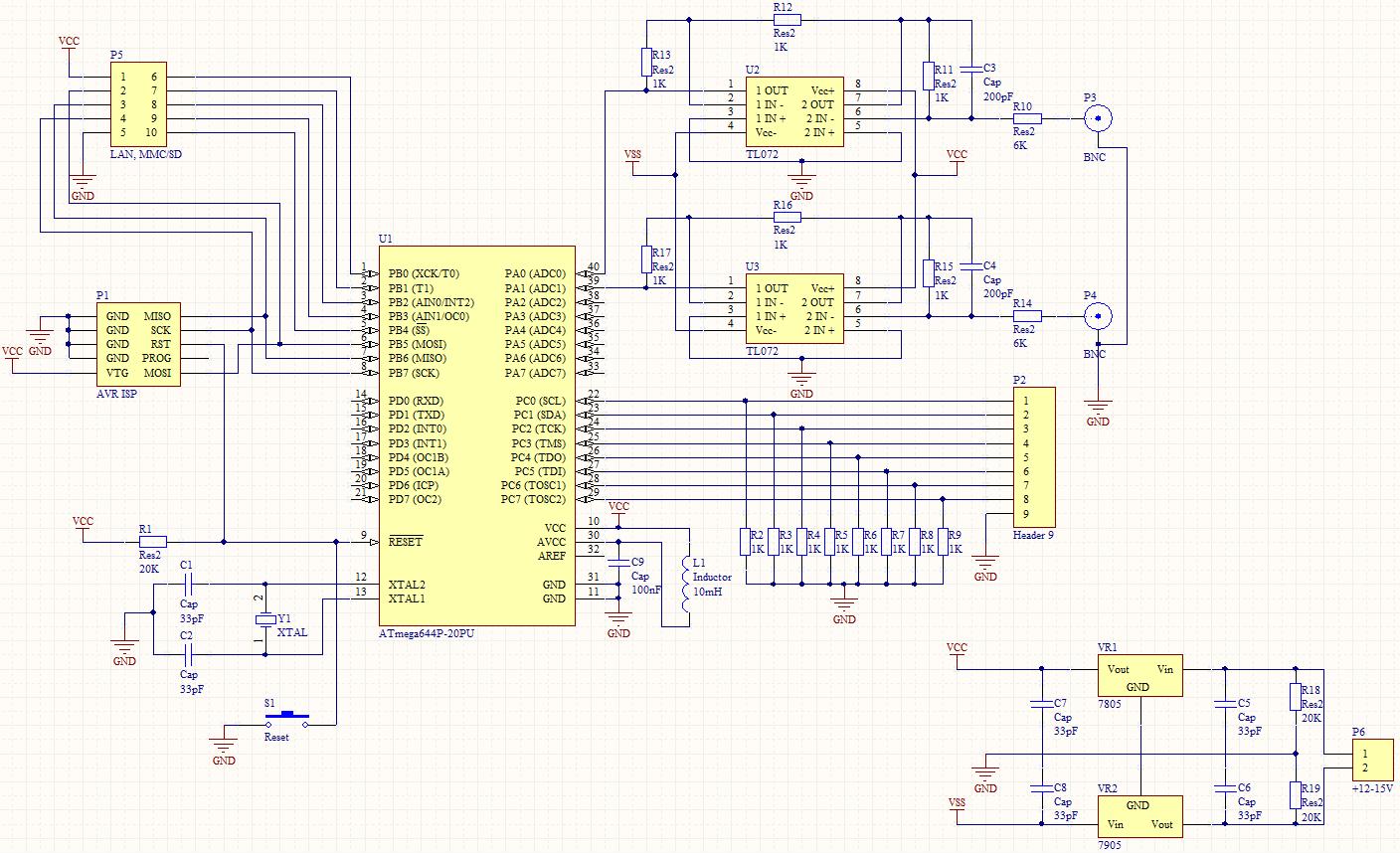Select BNC connector P4
The width and height of the screenshot is (1400, 853).
pyautogui.click(x=1097, y=317)
